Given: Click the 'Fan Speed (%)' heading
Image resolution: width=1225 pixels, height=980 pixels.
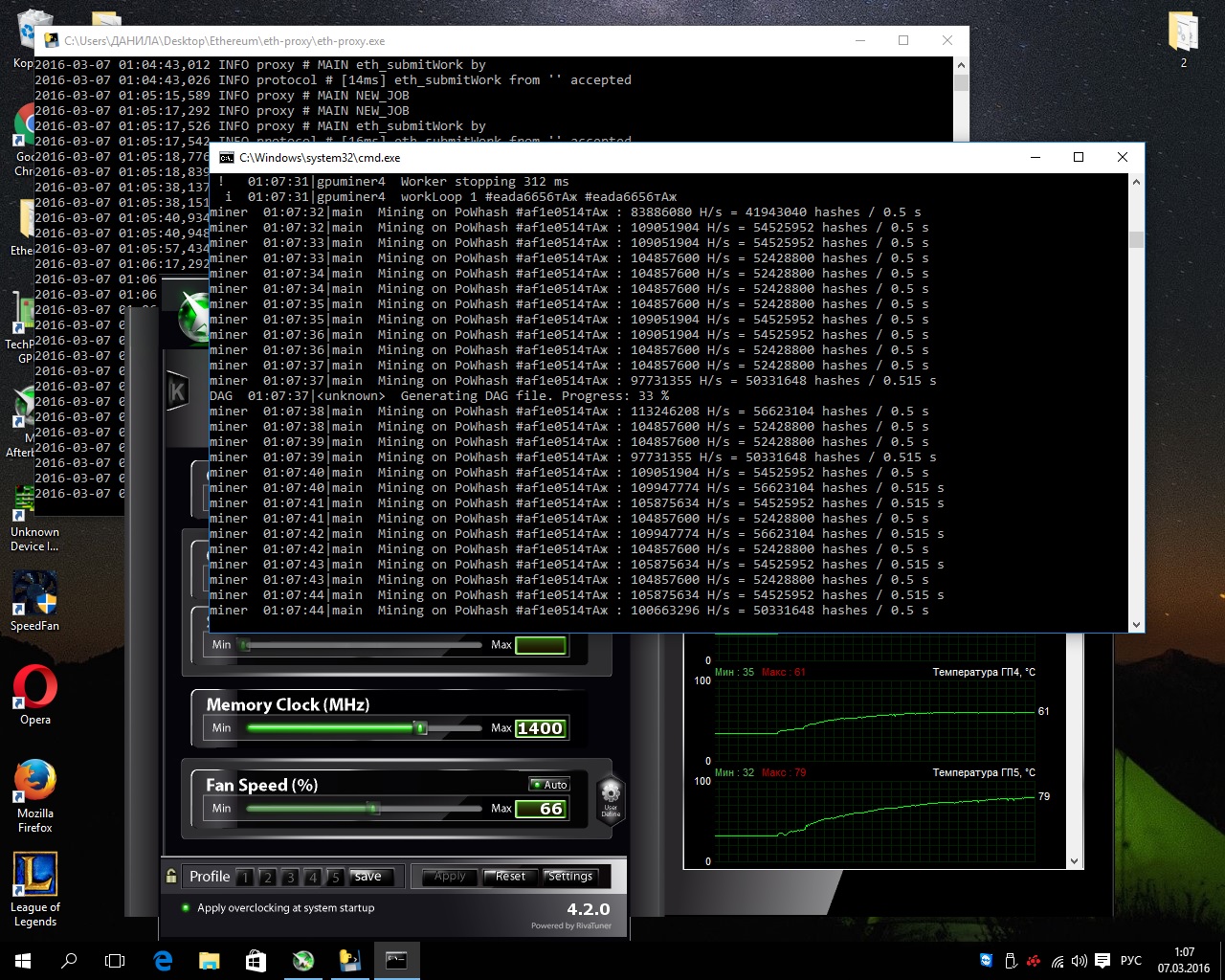Looking at the screenshot, I should click(261, 785).
